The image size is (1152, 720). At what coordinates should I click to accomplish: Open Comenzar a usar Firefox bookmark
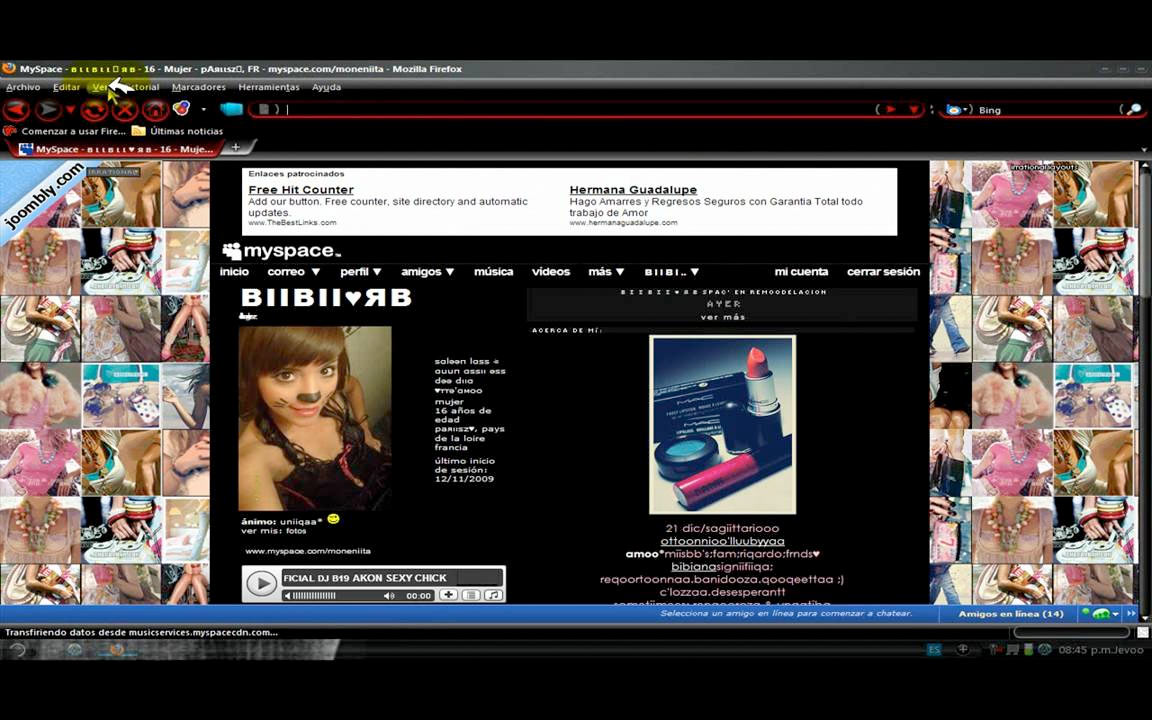pos(65,131)
